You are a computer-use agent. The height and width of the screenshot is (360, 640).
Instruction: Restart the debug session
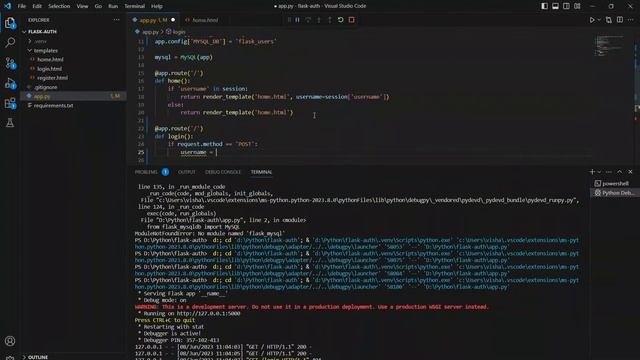point(340,20)
